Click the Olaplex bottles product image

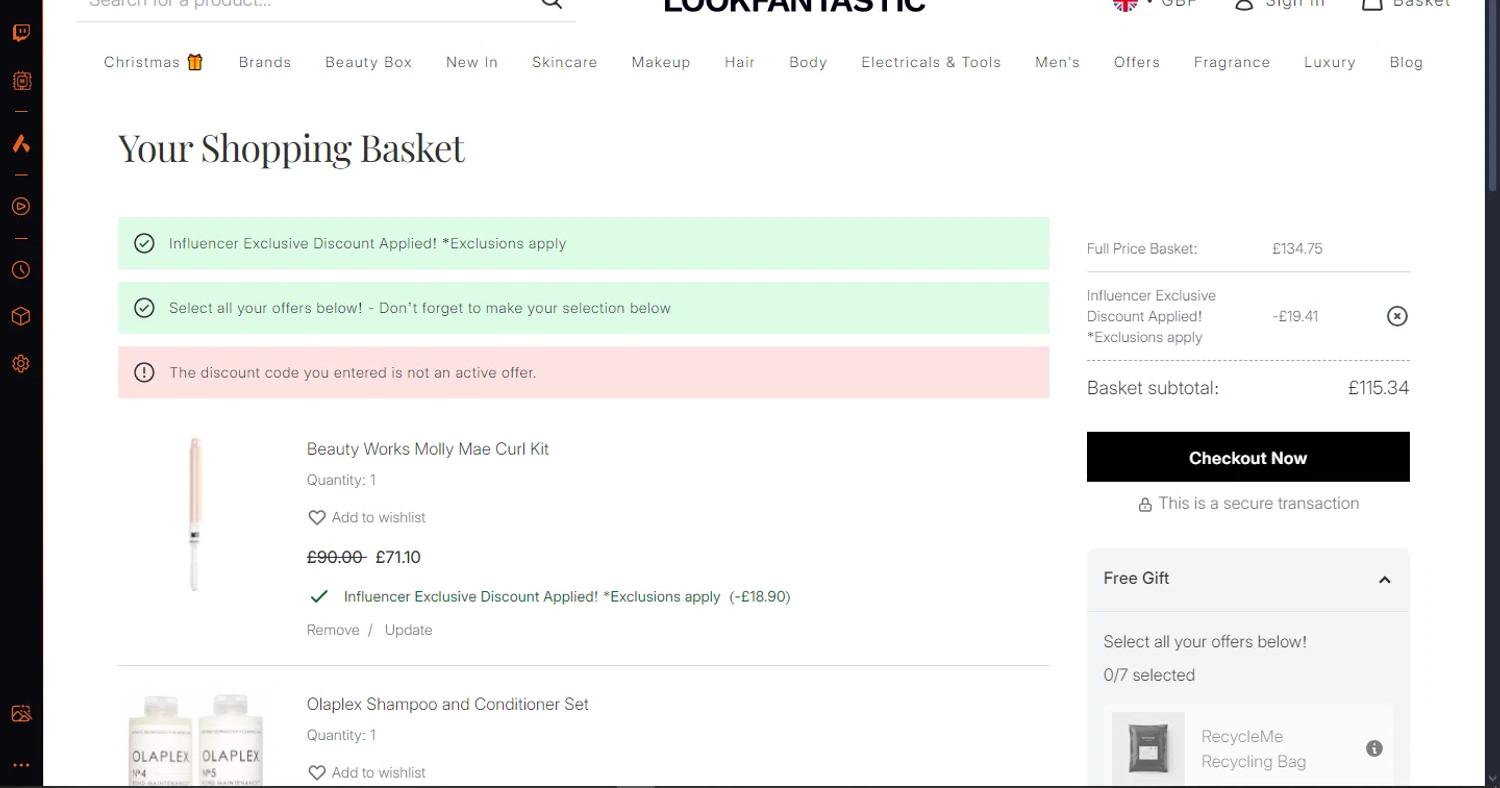point(196,739)
